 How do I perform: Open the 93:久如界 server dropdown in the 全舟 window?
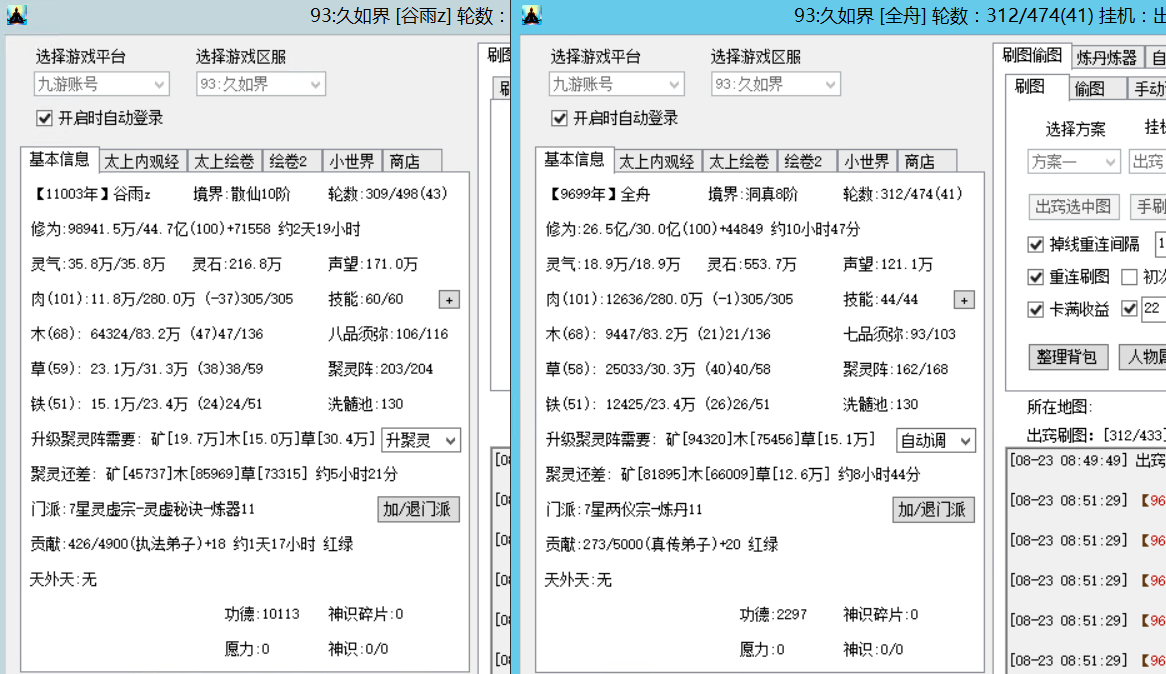point(776,84)
